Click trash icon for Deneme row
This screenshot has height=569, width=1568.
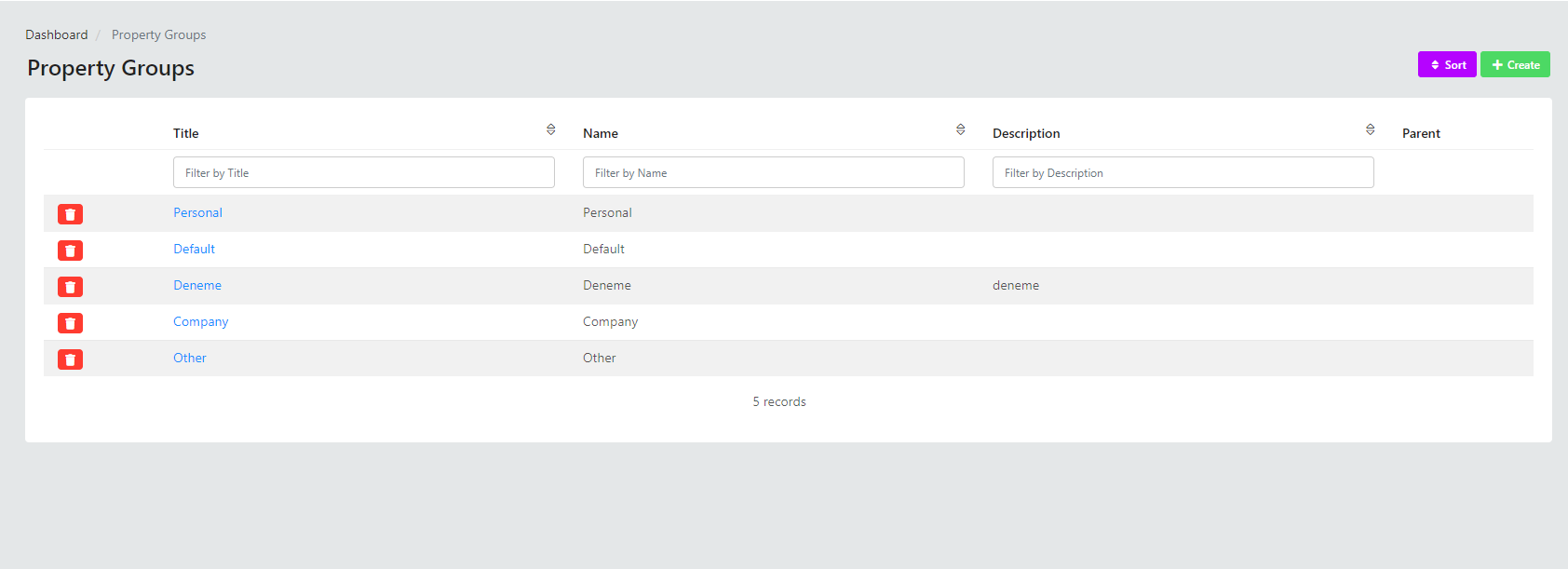(x=70, y=287)
